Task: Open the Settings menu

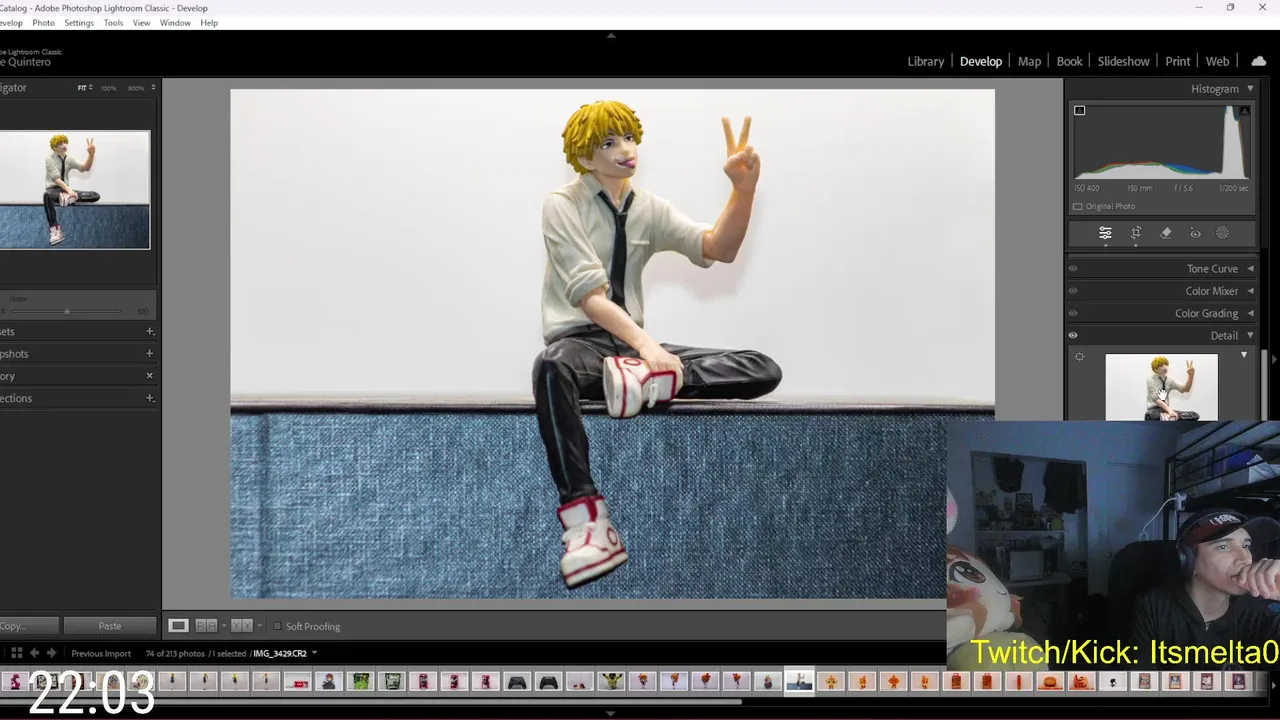Action: (x=78, y=23)
